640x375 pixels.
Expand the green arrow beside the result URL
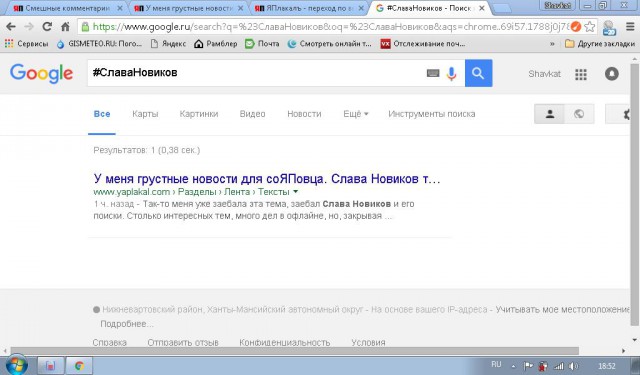296,192
